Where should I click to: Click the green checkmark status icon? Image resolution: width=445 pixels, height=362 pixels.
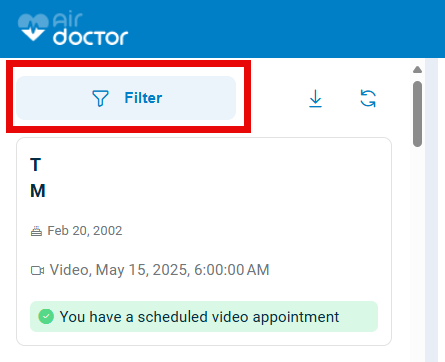point(46,316)
